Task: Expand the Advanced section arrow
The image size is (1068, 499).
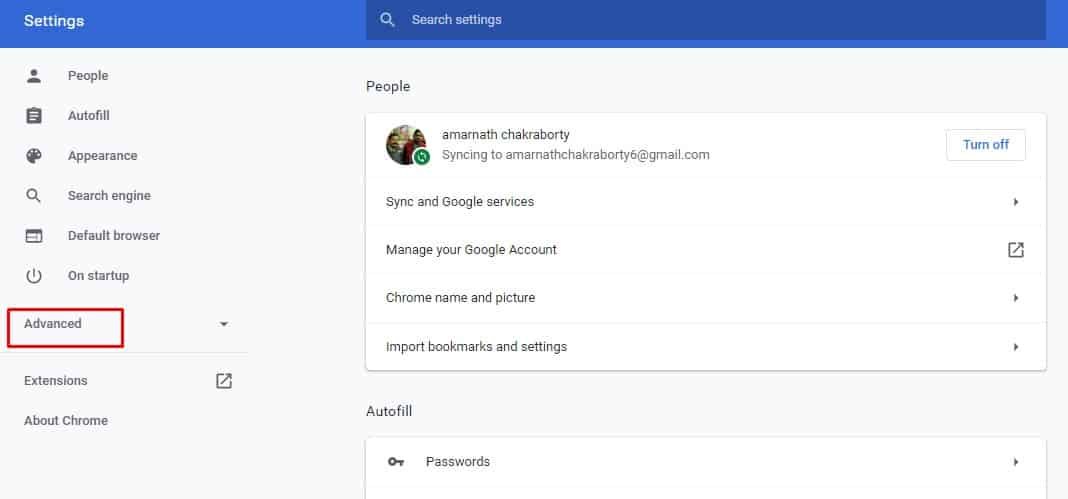Action: 224,324
